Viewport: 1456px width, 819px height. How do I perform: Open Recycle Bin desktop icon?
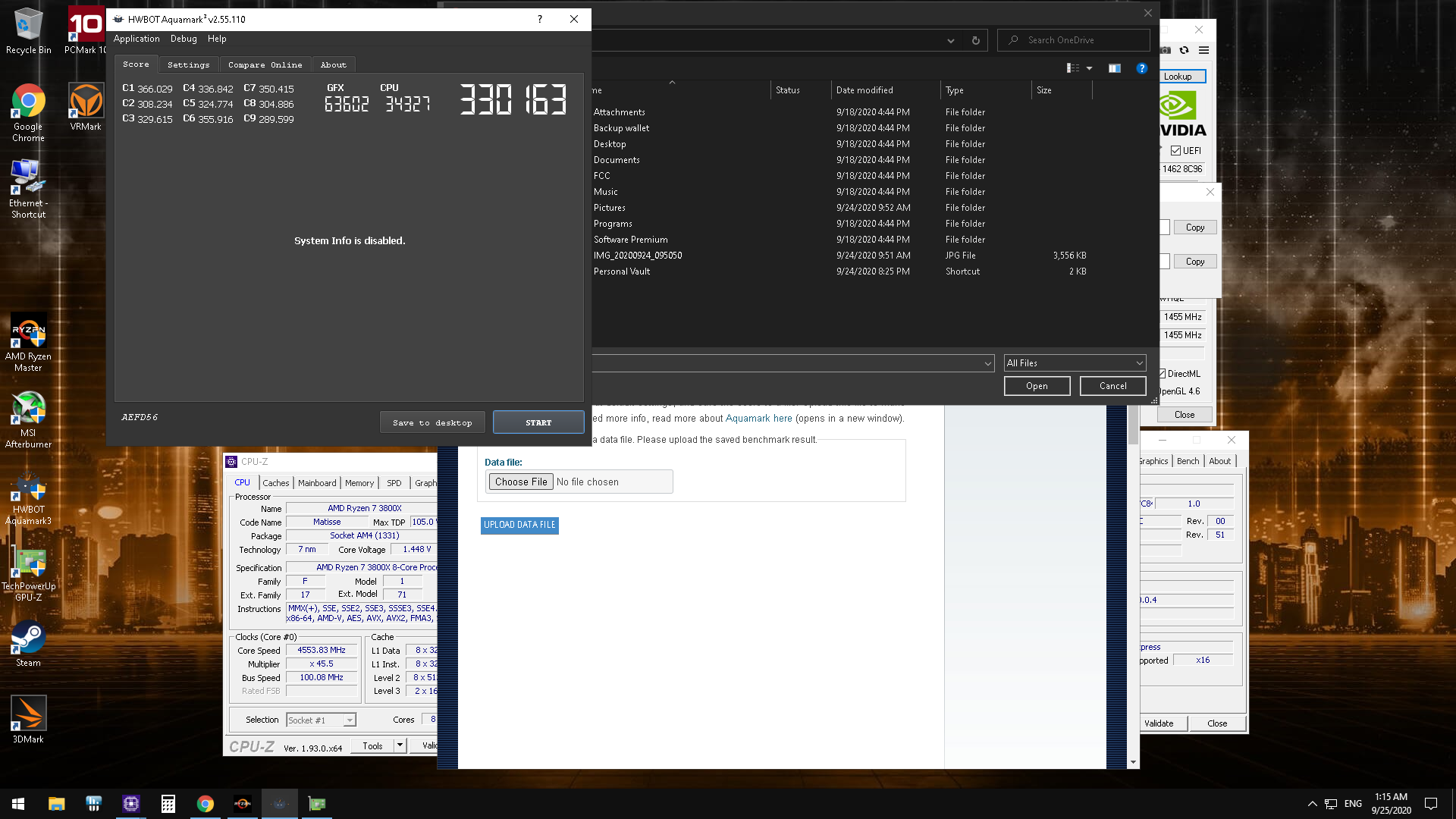(28, 31)
